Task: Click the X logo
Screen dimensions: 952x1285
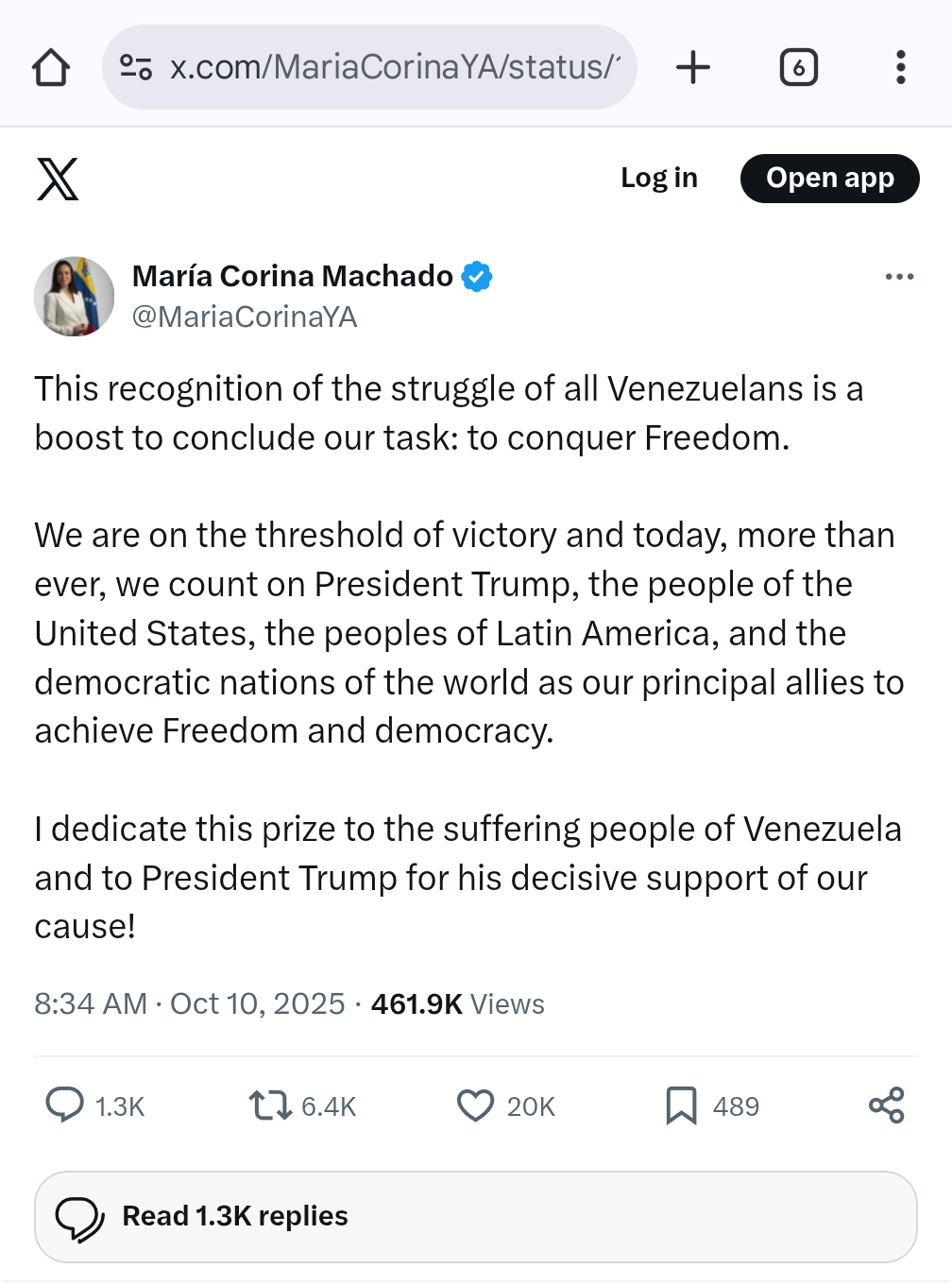Action: point(58,179)
